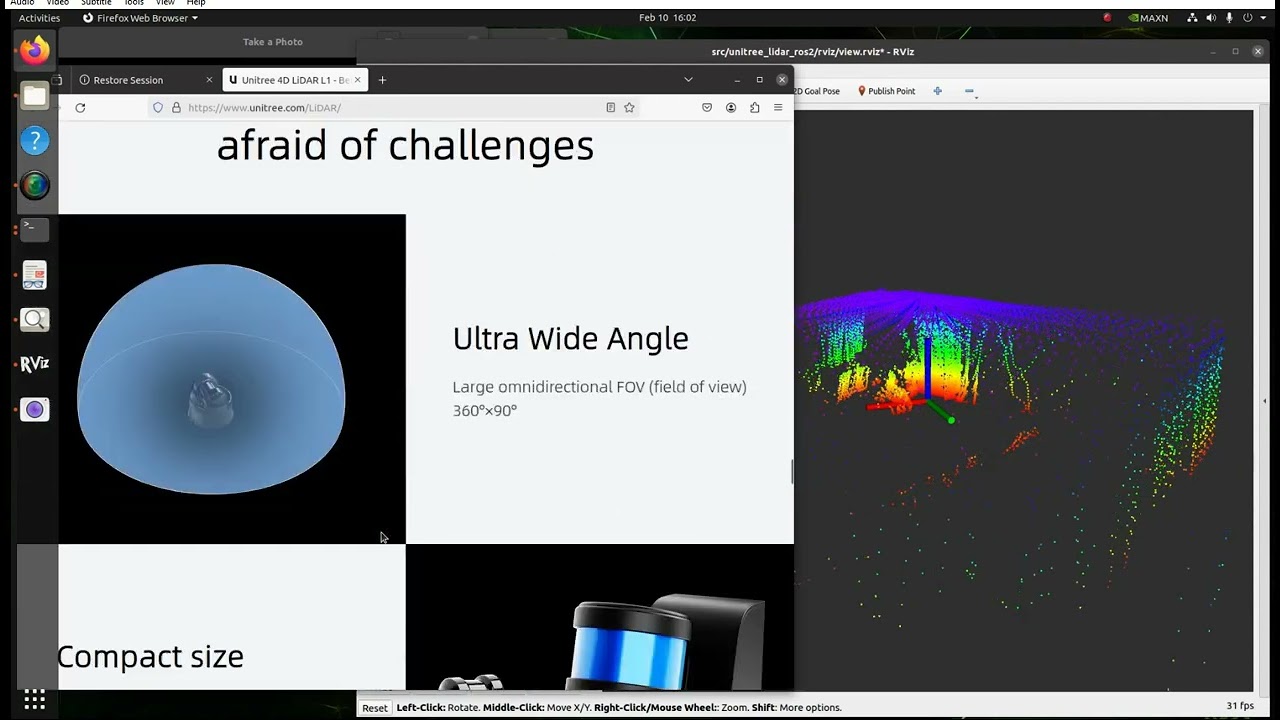Select the Publish Point tool in RViz
1280x720 pixels.
click(887, 91)
